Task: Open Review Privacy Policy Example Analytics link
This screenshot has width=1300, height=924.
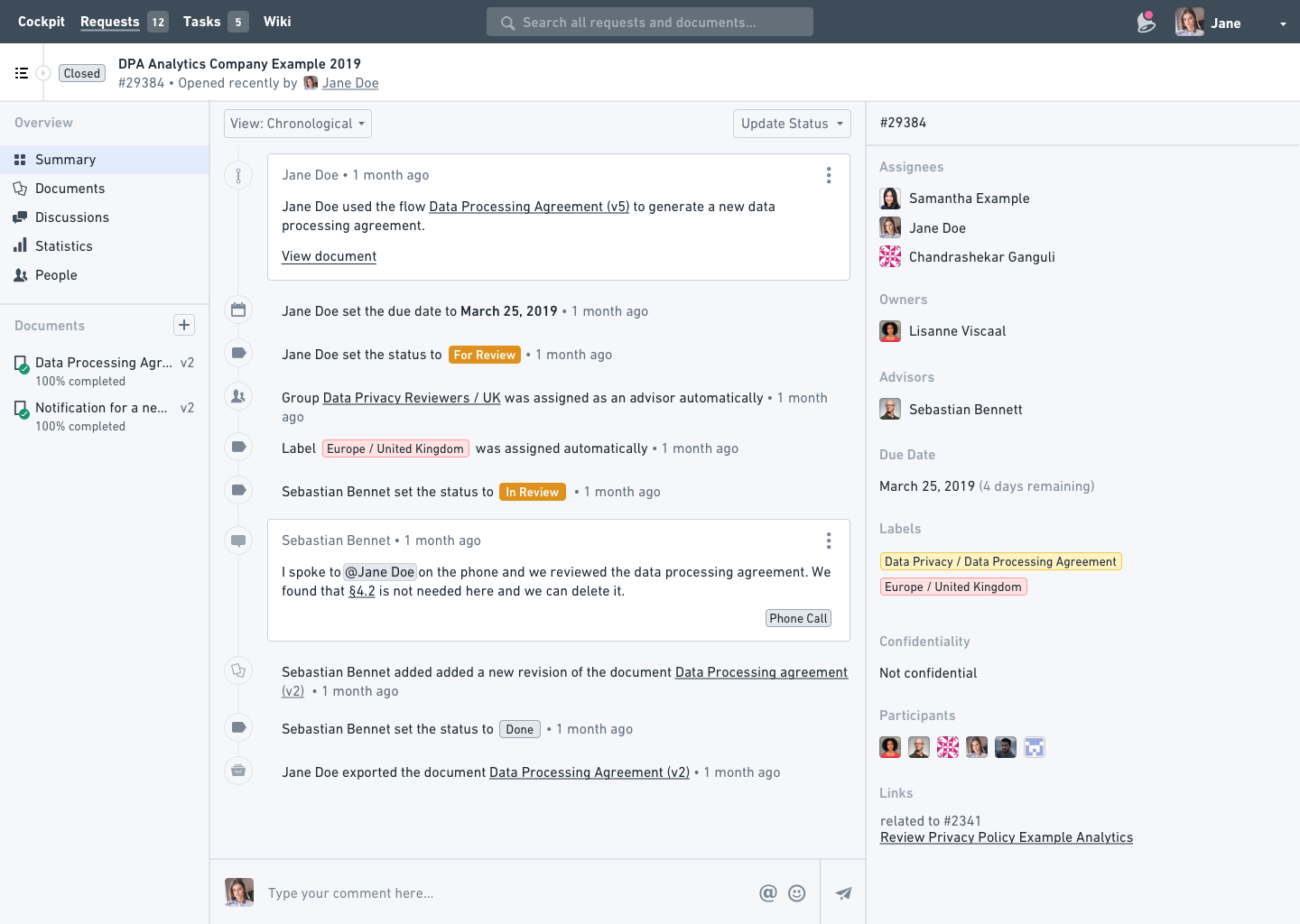Action: pos(1006,837)
